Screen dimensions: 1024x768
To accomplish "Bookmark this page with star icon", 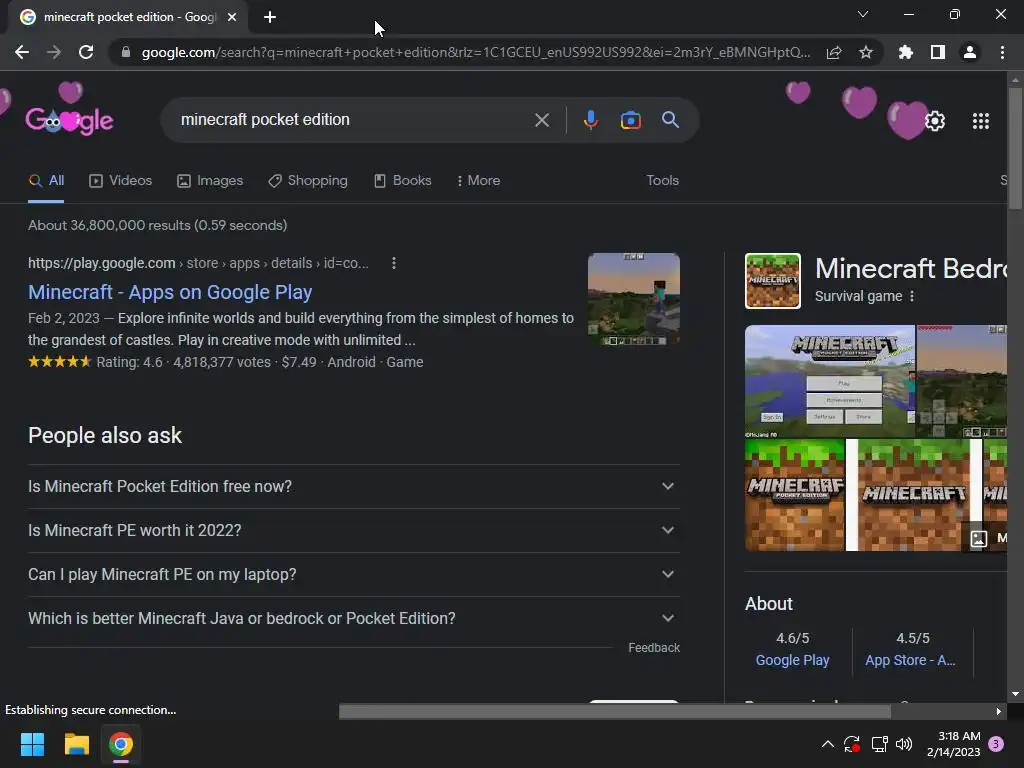I will [866, 52].
